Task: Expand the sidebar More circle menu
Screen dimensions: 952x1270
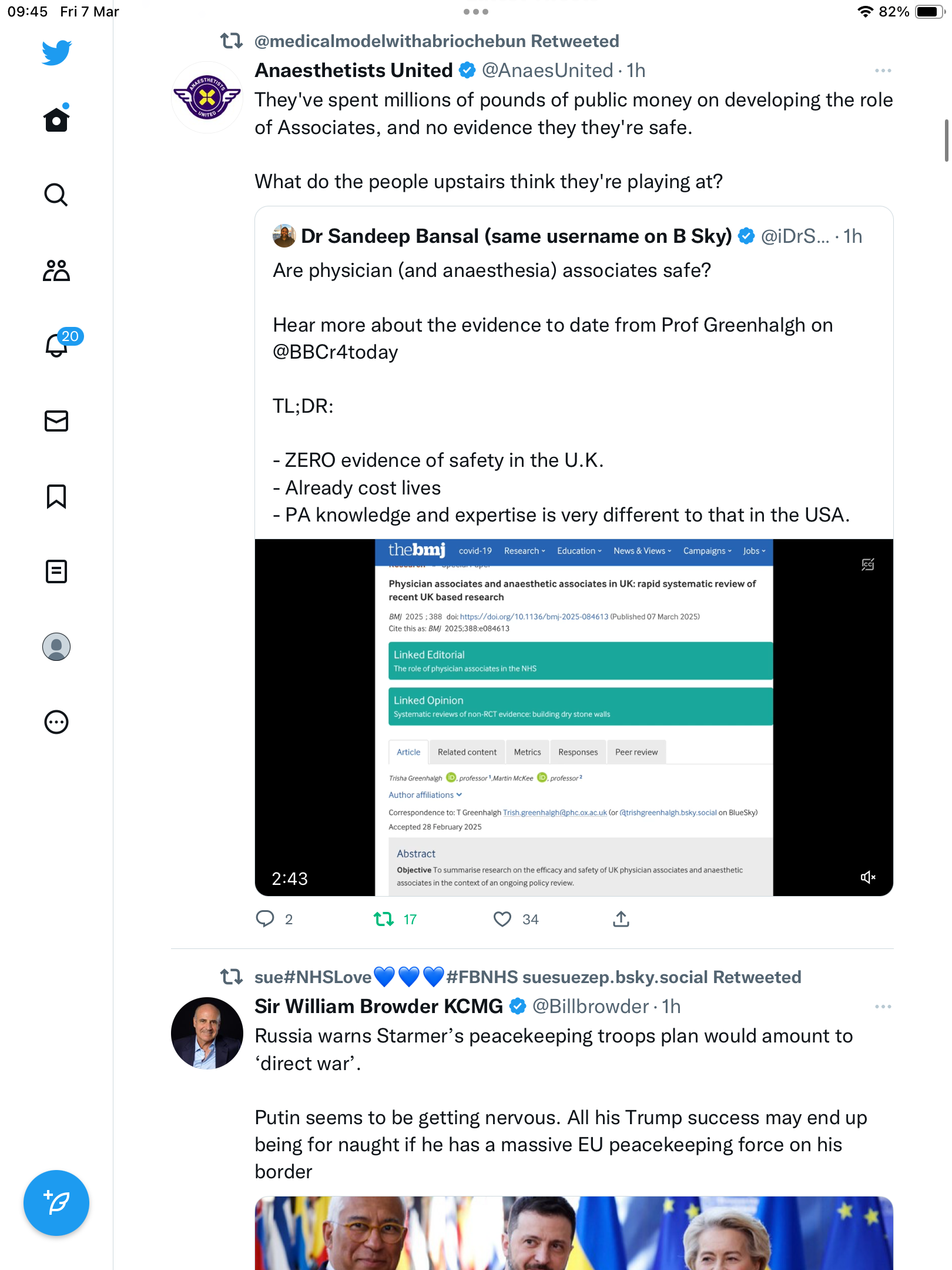Action: point(56,722)
